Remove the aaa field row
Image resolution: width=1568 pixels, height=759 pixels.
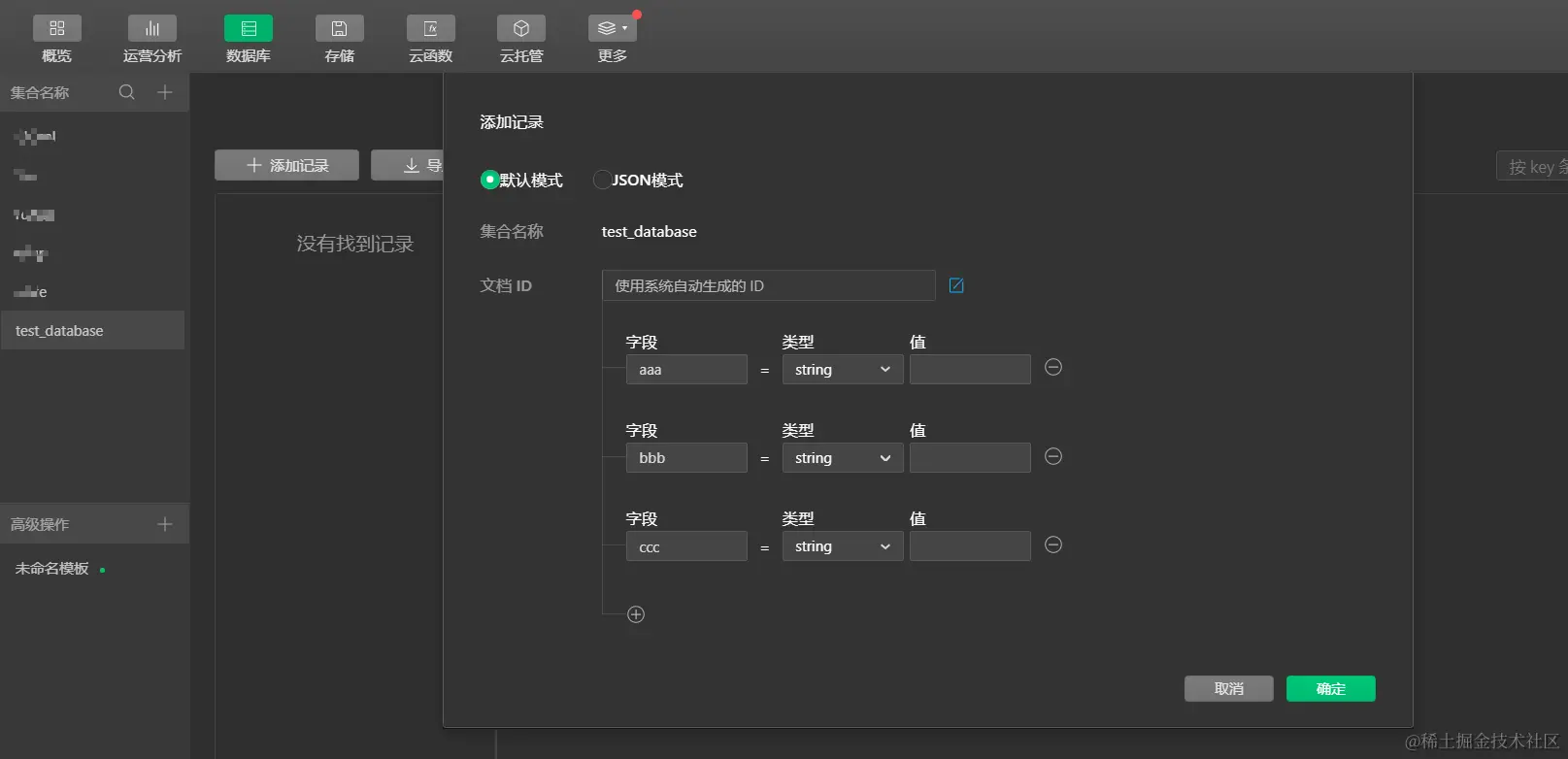[1053, 367]
